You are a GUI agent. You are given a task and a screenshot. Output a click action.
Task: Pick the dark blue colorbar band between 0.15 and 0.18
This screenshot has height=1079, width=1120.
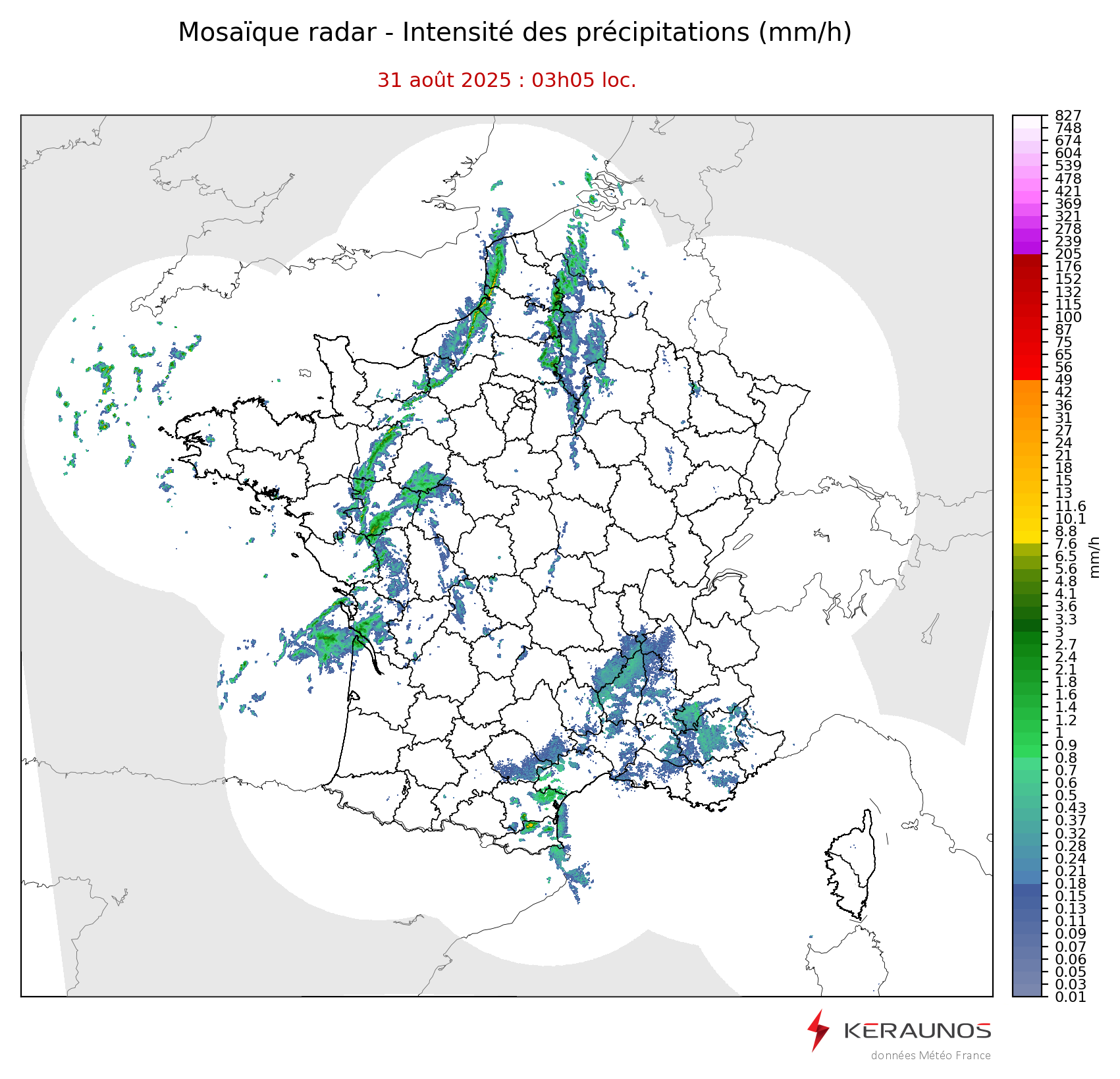pos(1027,890)
